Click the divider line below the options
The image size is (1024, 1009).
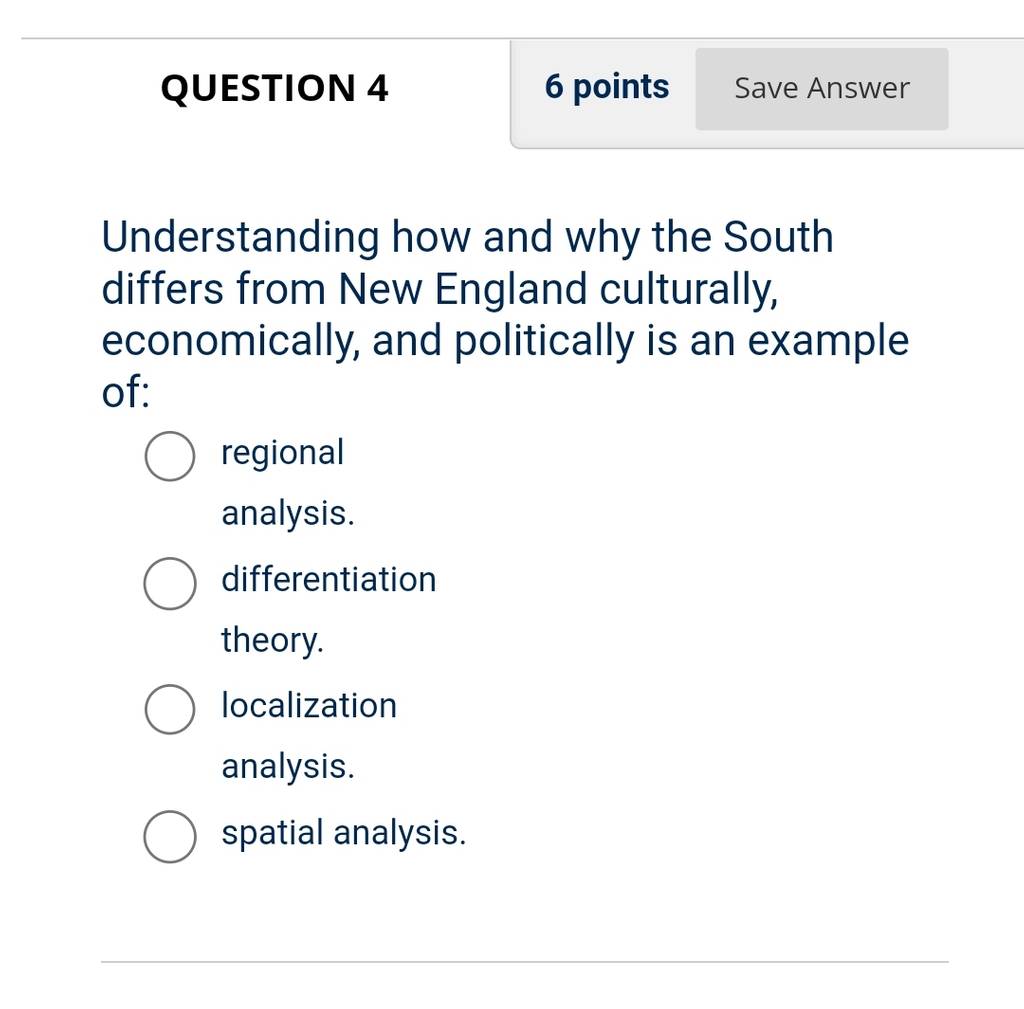click(524, 961)
